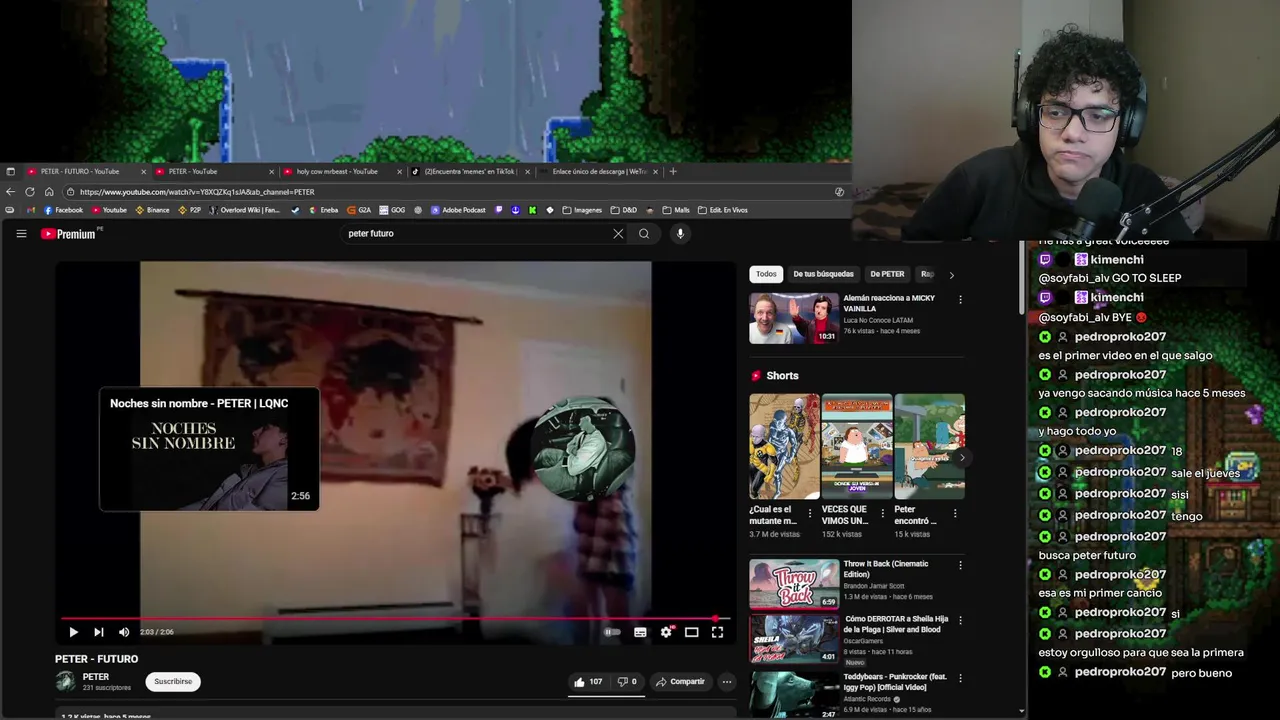Open the GOG bookmark
Viewport: 1280px width, 720px height.
point(392,210)
